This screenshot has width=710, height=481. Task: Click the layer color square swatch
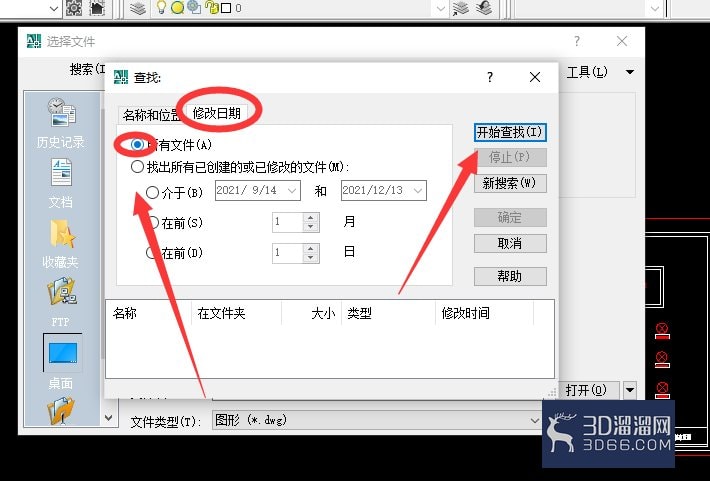(226, 8)
